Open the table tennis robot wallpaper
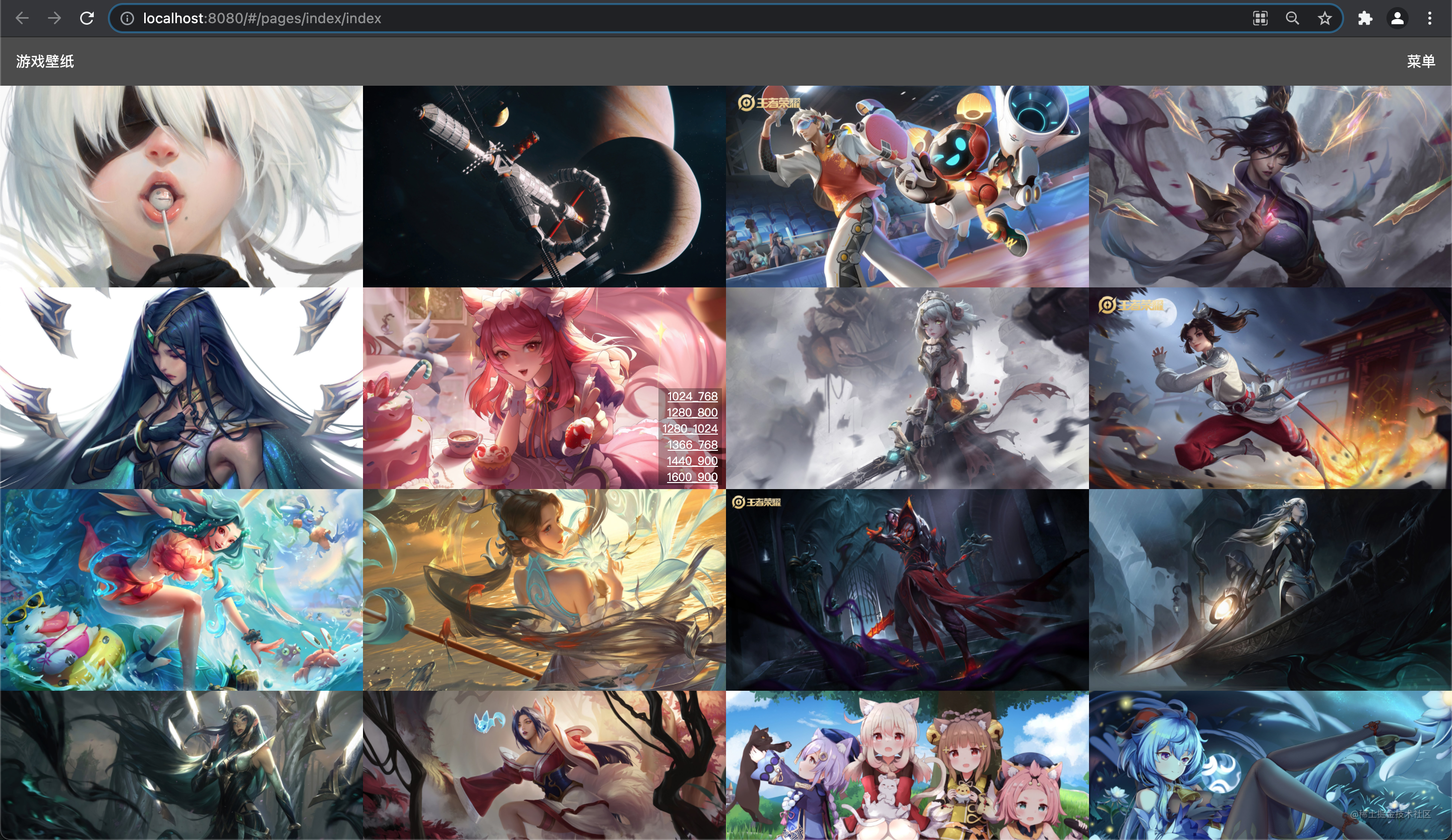This screenshot has width=1452, height=840. click(x=907, y=187)
